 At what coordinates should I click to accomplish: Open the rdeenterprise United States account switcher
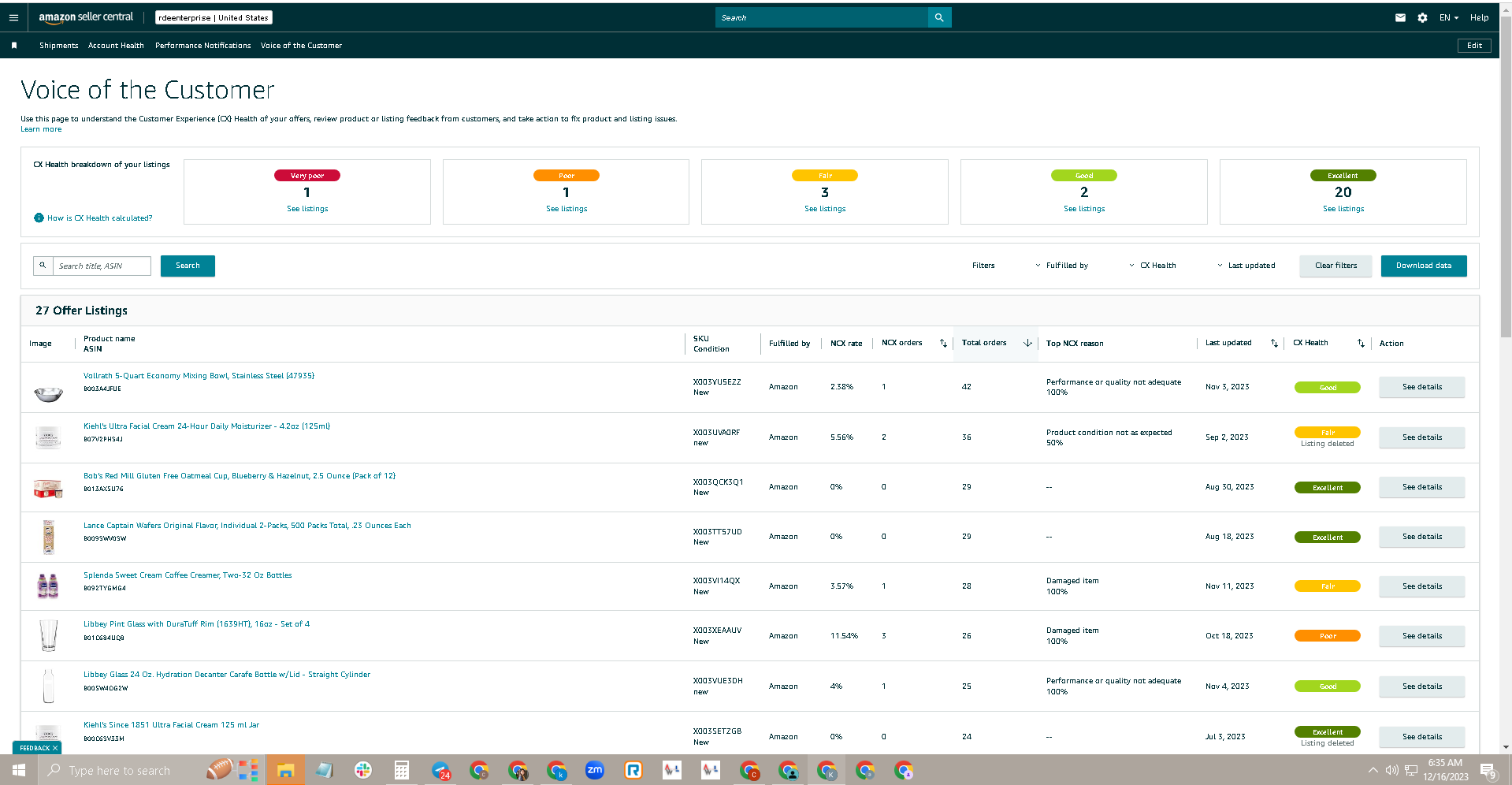[x=214, y=17]
